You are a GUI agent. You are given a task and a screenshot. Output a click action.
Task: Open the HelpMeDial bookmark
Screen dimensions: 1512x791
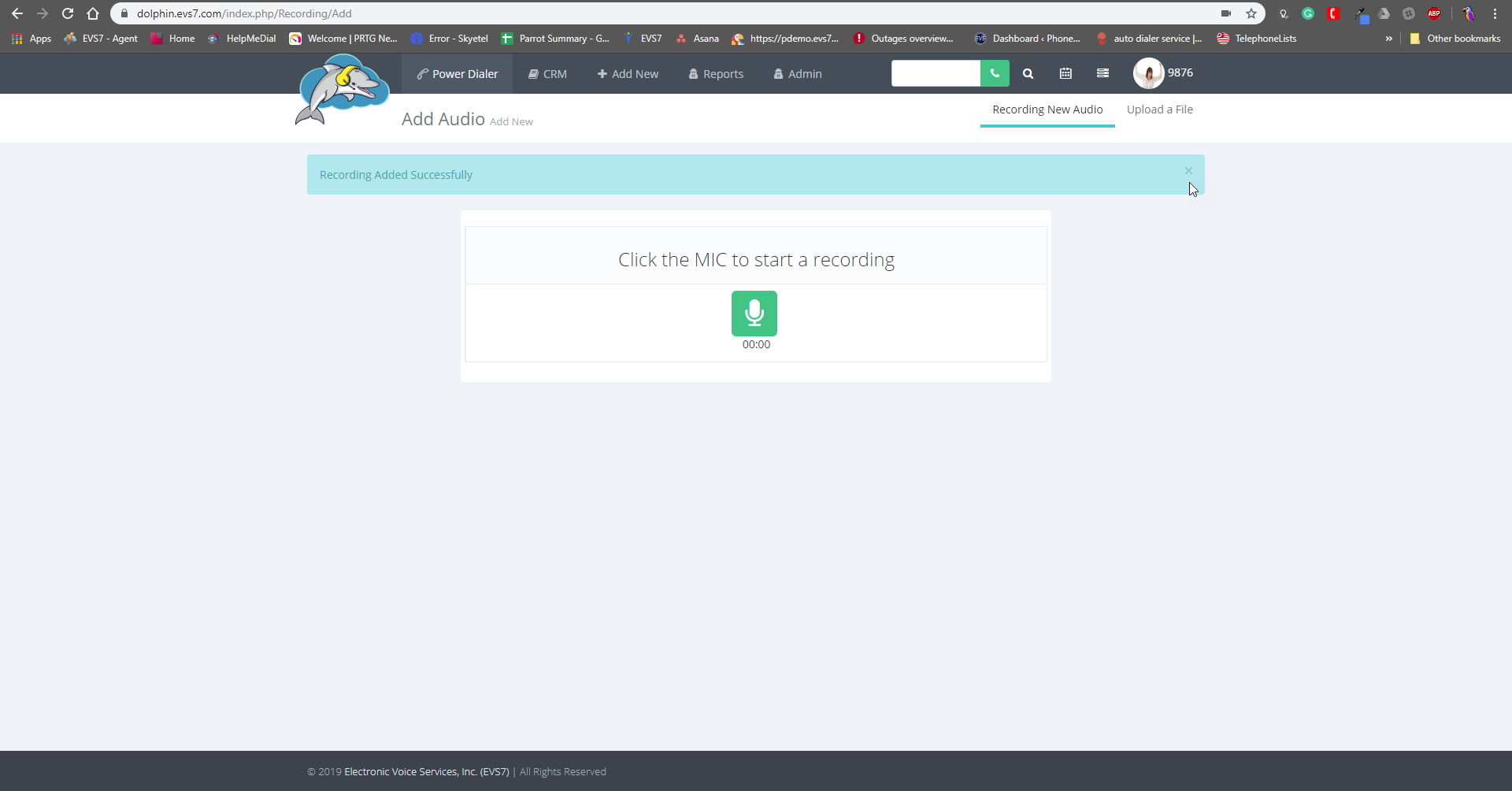242,39
